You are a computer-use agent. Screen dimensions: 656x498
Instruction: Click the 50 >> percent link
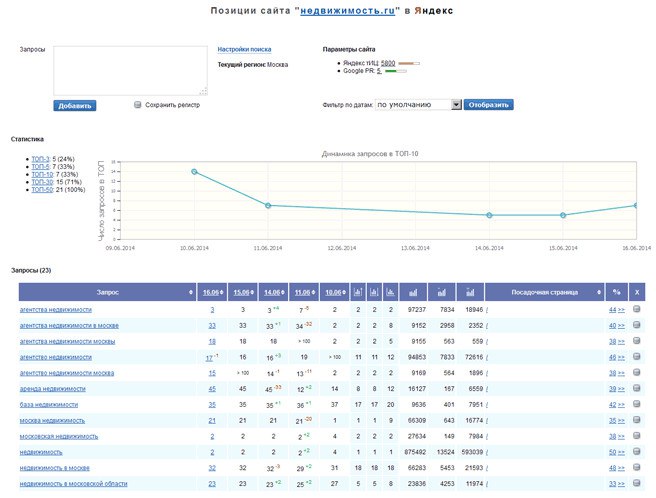pyautogui.click(x=616, y=452)
